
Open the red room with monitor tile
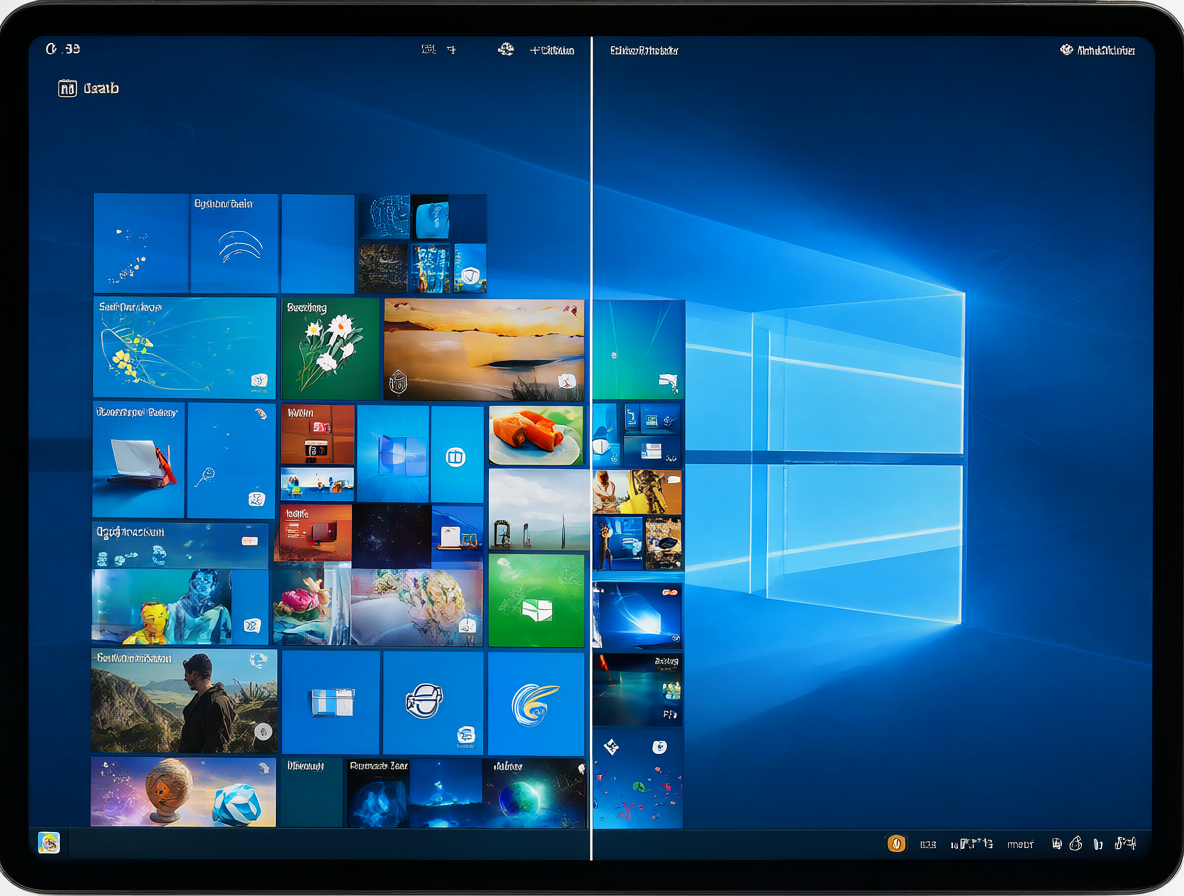coord(314,534)
